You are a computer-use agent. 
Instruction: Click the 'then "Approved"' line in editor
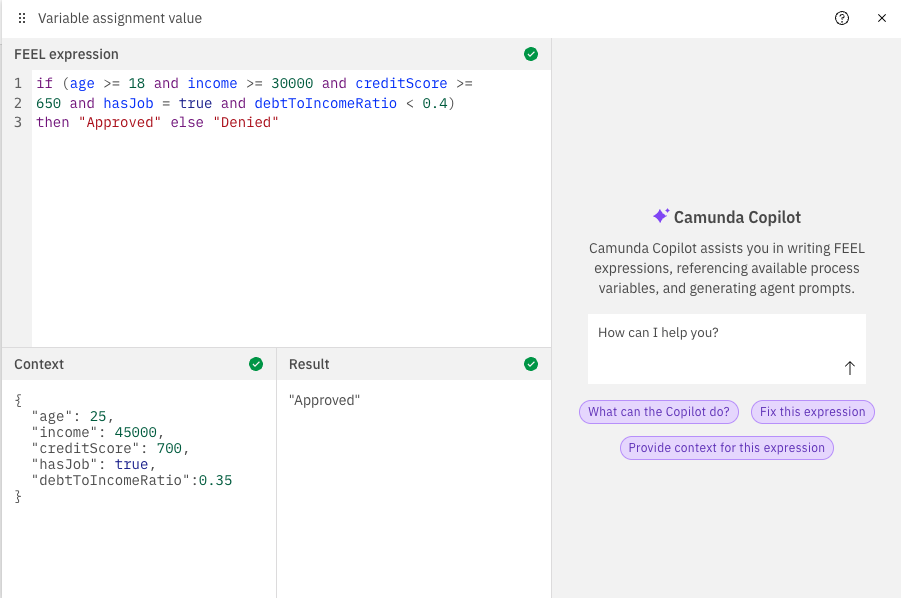coord(157,122)
